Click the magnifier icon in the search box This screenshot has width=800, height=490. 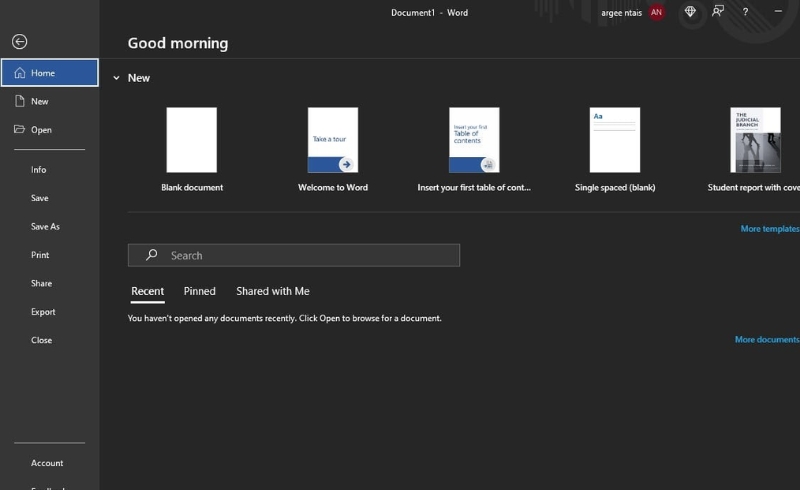pyautogui.click(x=152, y=255)
